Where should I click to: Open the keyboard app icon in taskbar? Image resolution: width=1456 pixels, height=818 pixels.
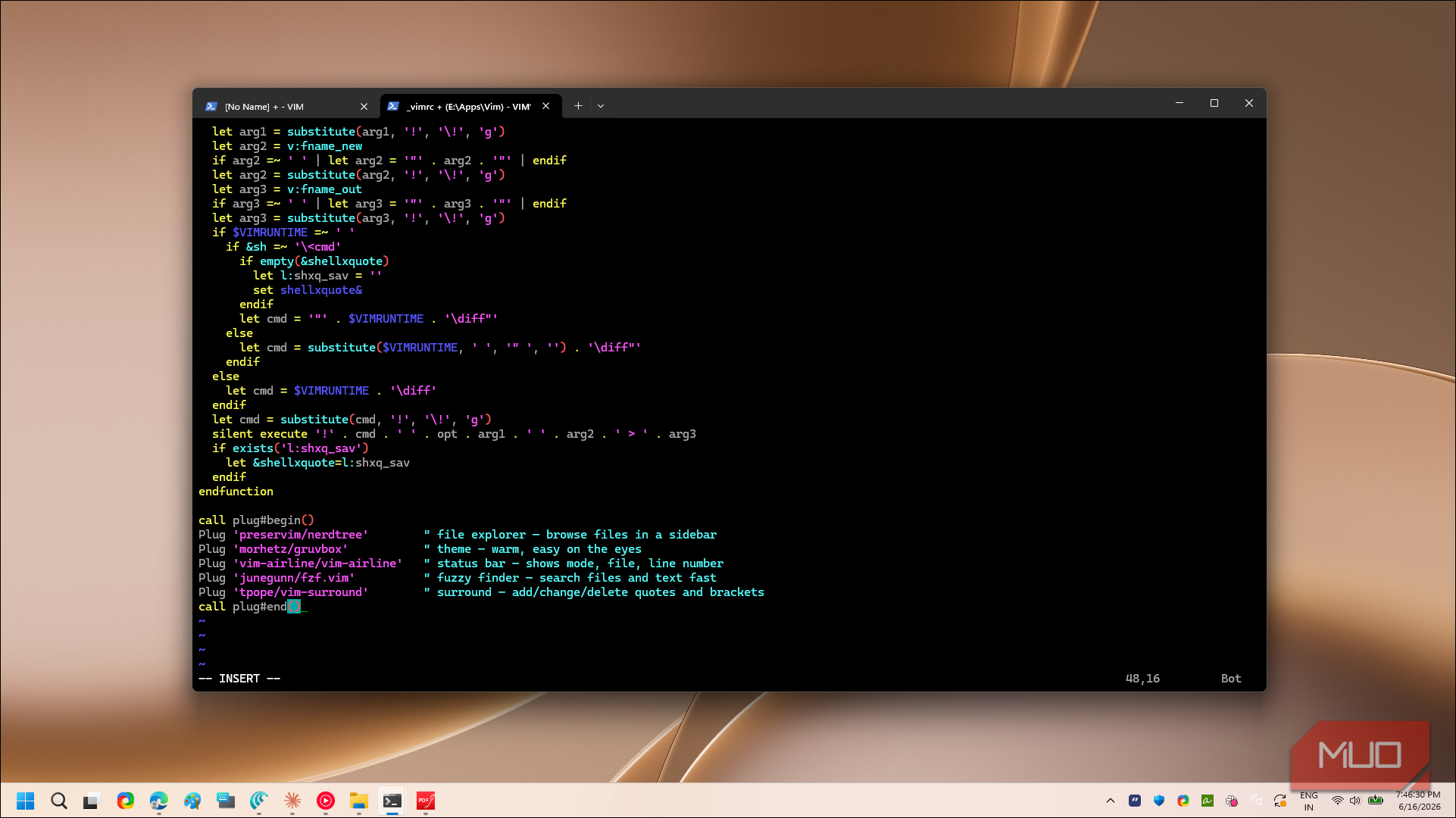coord(226,801)
